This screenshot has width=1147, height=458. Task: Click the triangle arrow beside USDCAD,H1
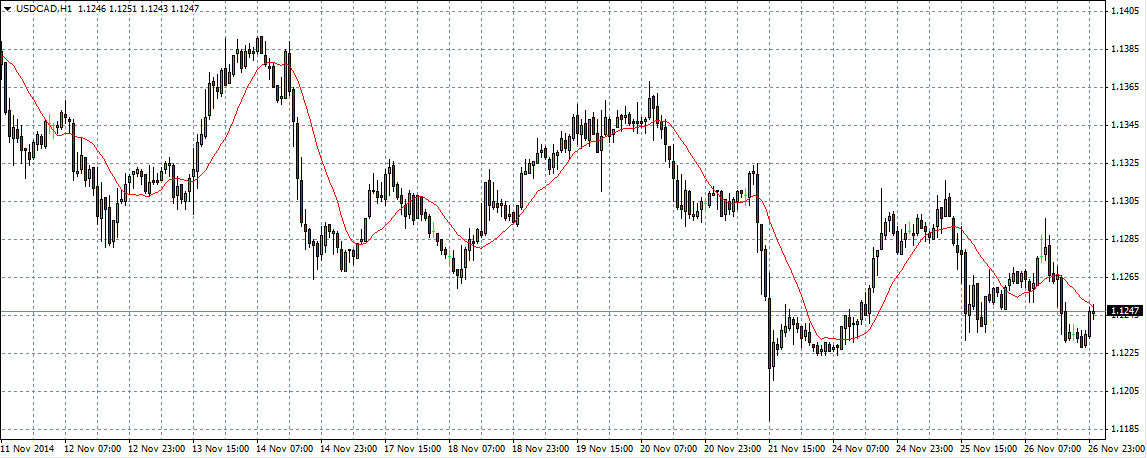point(7,8)
